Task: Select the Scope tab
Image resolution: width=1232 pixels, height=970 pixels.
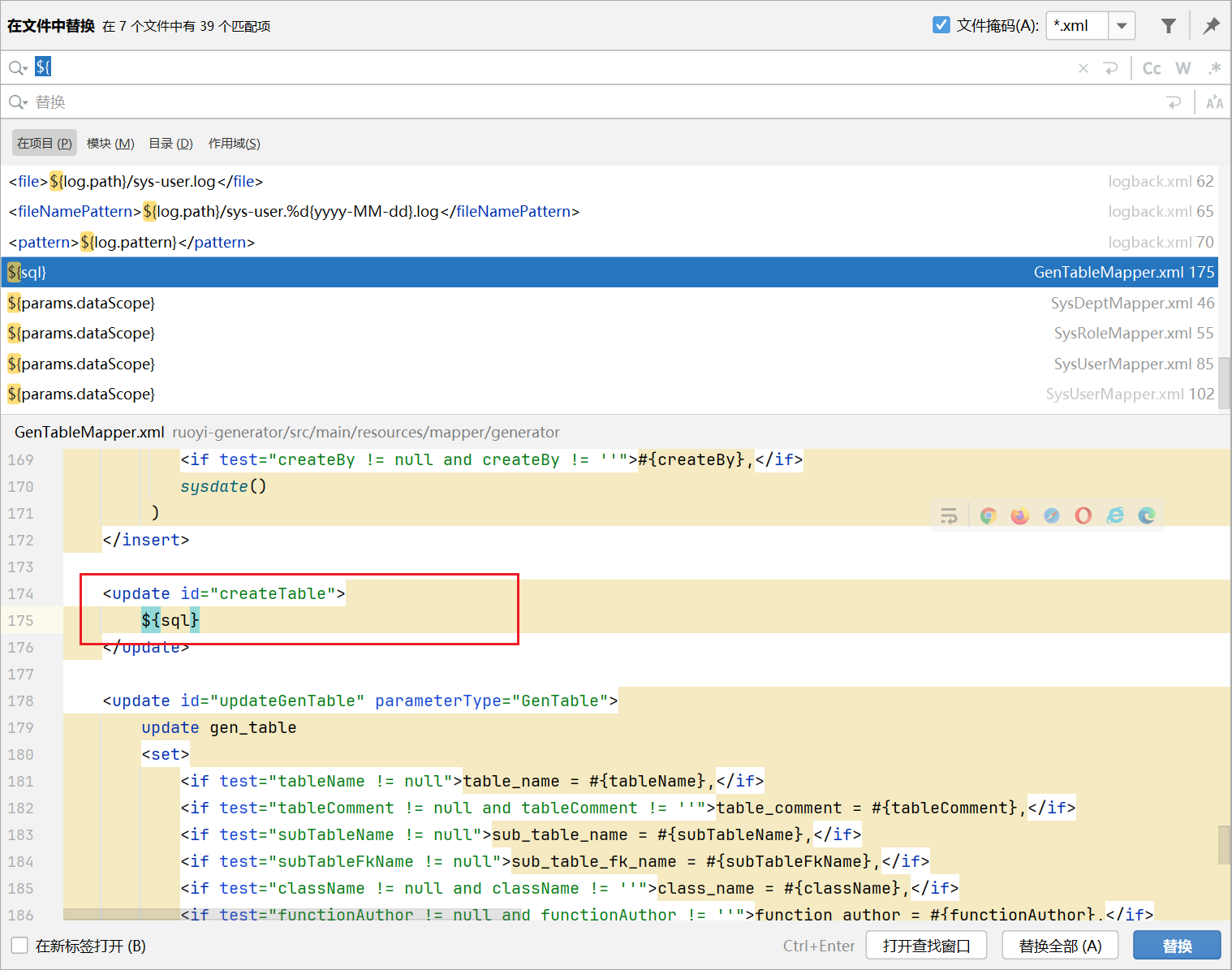Action: [x=234, y=143]
